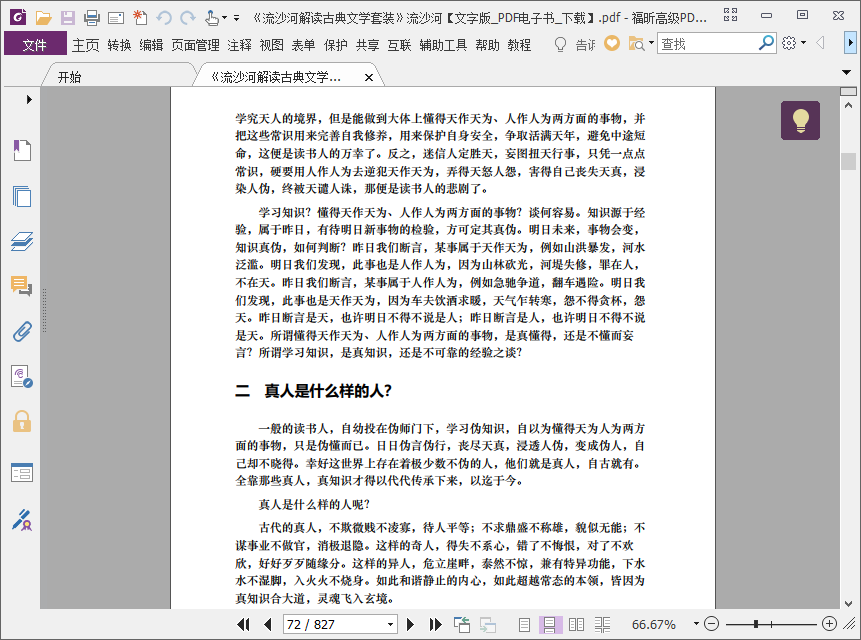Close the 流沙河解读古典文学 document tab
The image size is (861, 640).
click(x=369, y=77)
